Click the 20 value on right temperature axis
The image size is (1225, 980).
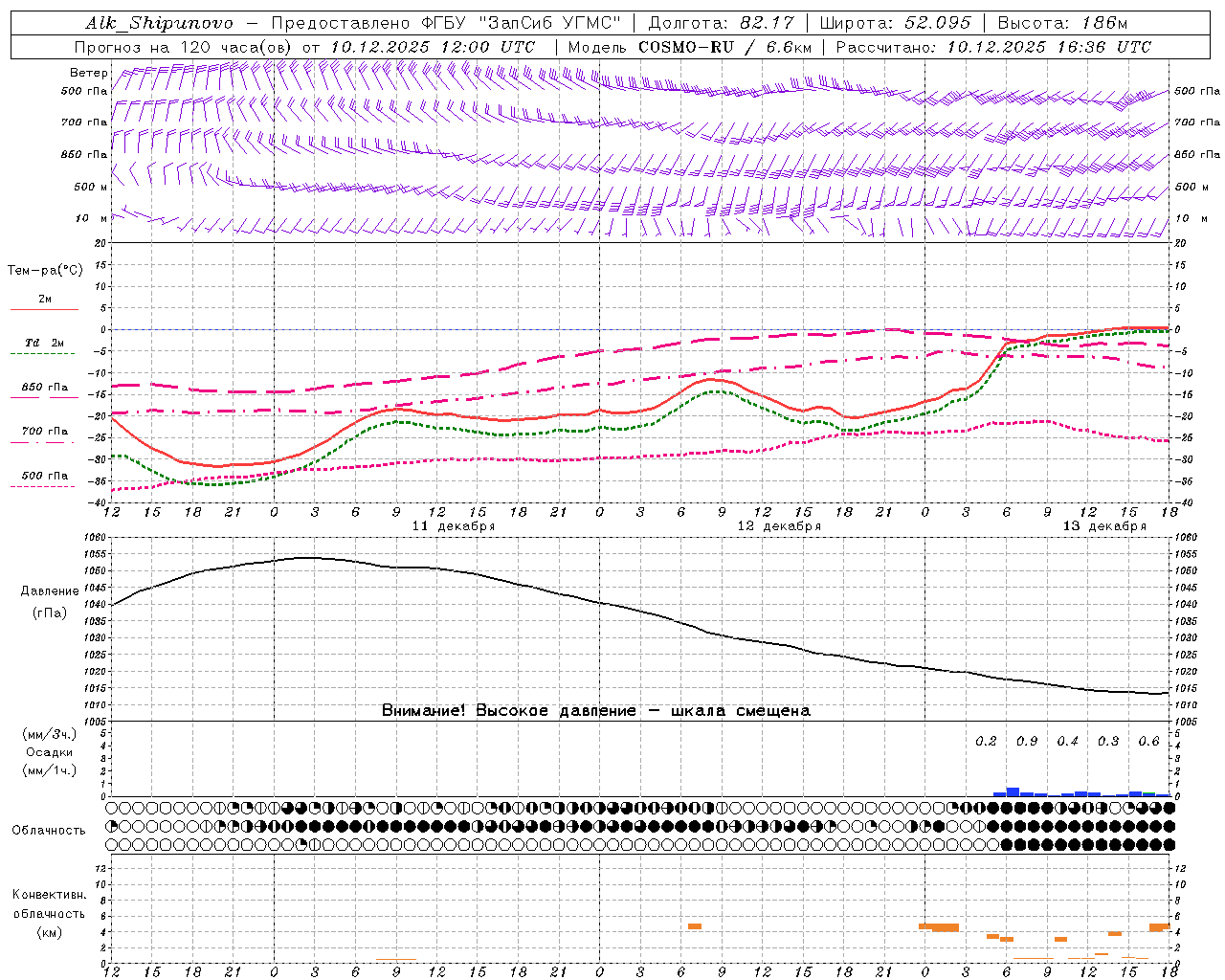(x=1181, y=243)
